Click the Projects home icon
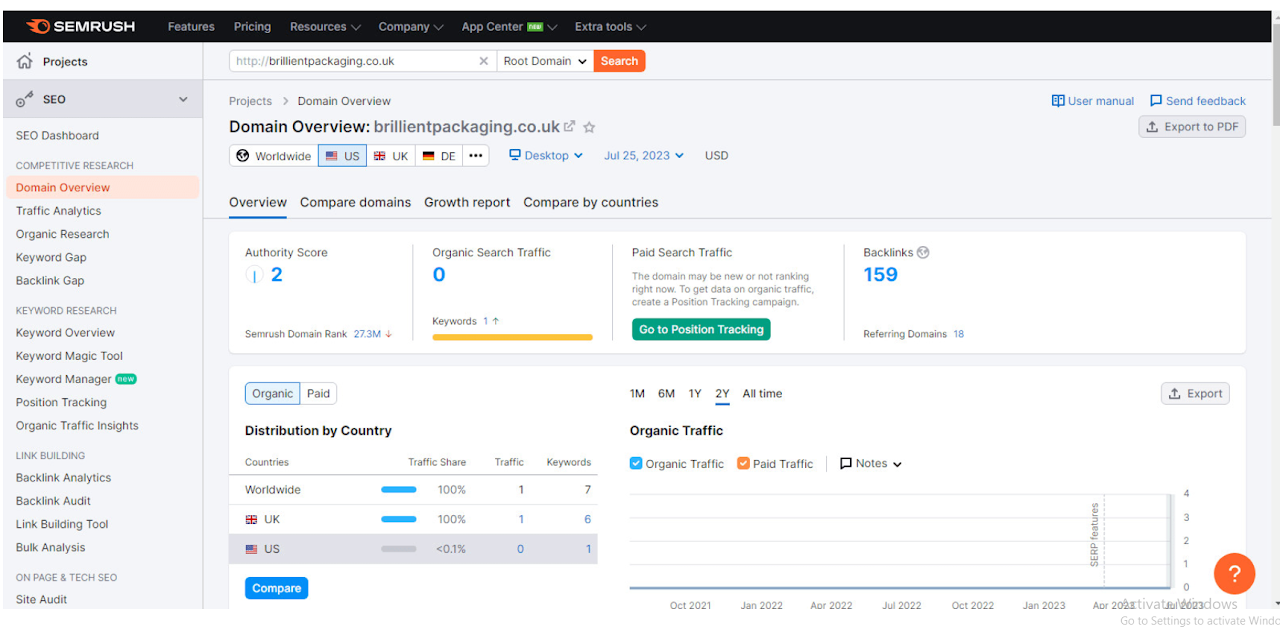Screen dimensions: 1280x644 25,62
